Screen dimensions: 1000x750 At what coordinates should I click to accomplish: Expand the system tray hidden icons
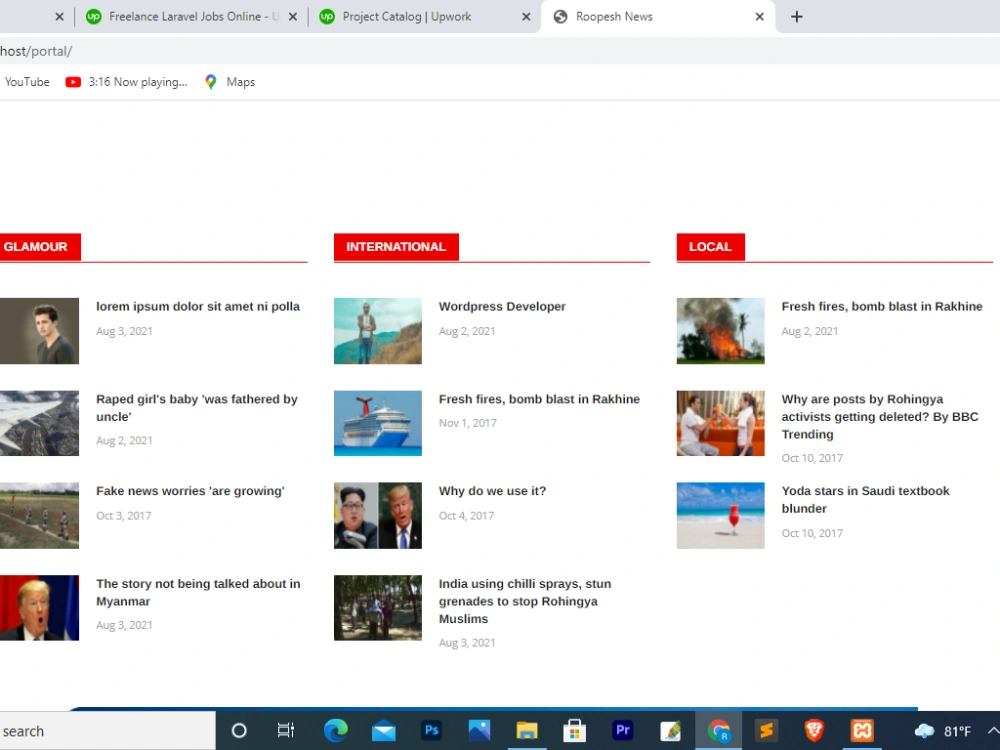pyautogui.click(x=992, y=731)
